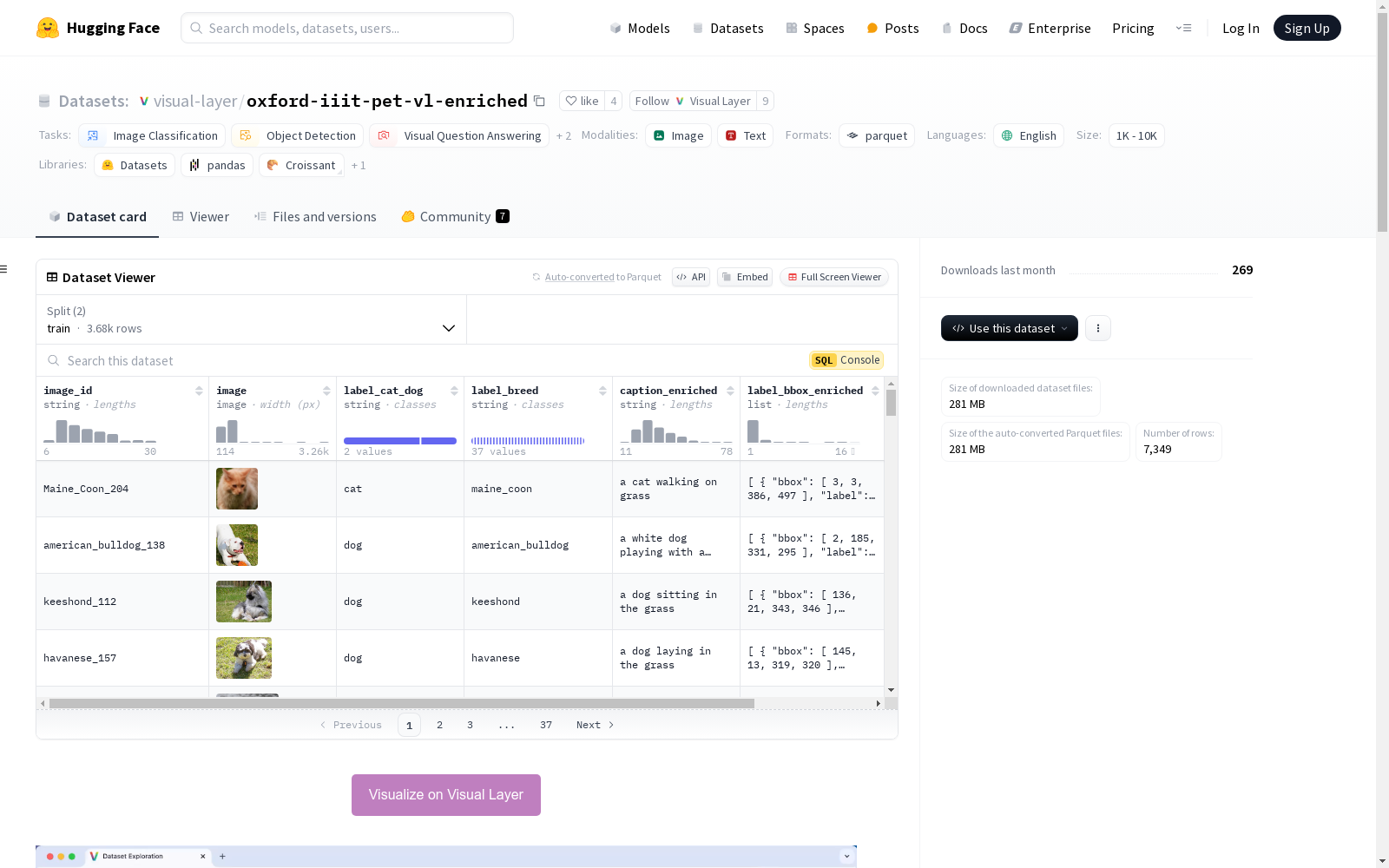Expand the +2 more tasks indicator
This screenshot has width=1389, height=868.
(x=563, y=135)
